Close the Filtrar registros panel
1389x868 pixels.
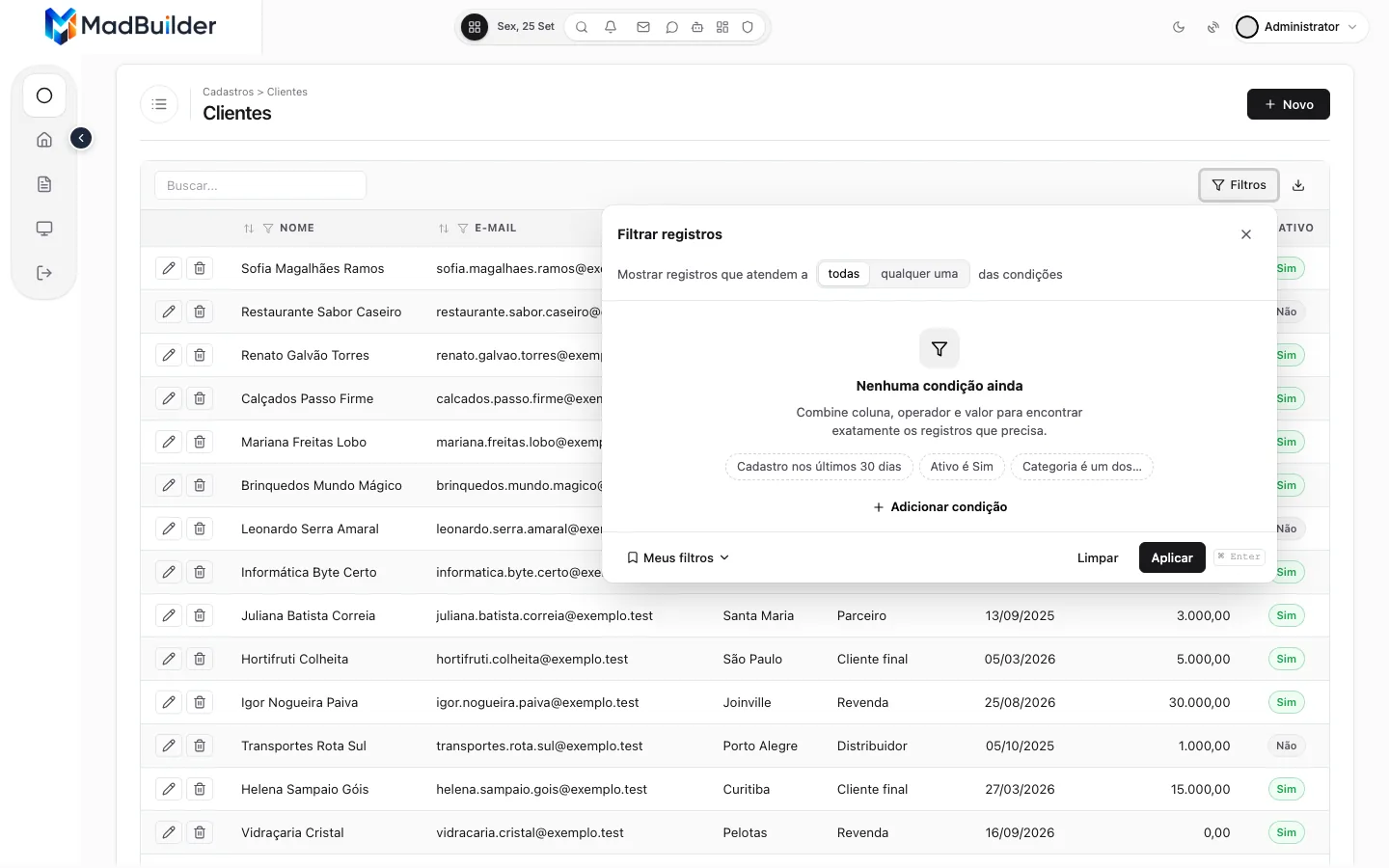click(1246, 234)
